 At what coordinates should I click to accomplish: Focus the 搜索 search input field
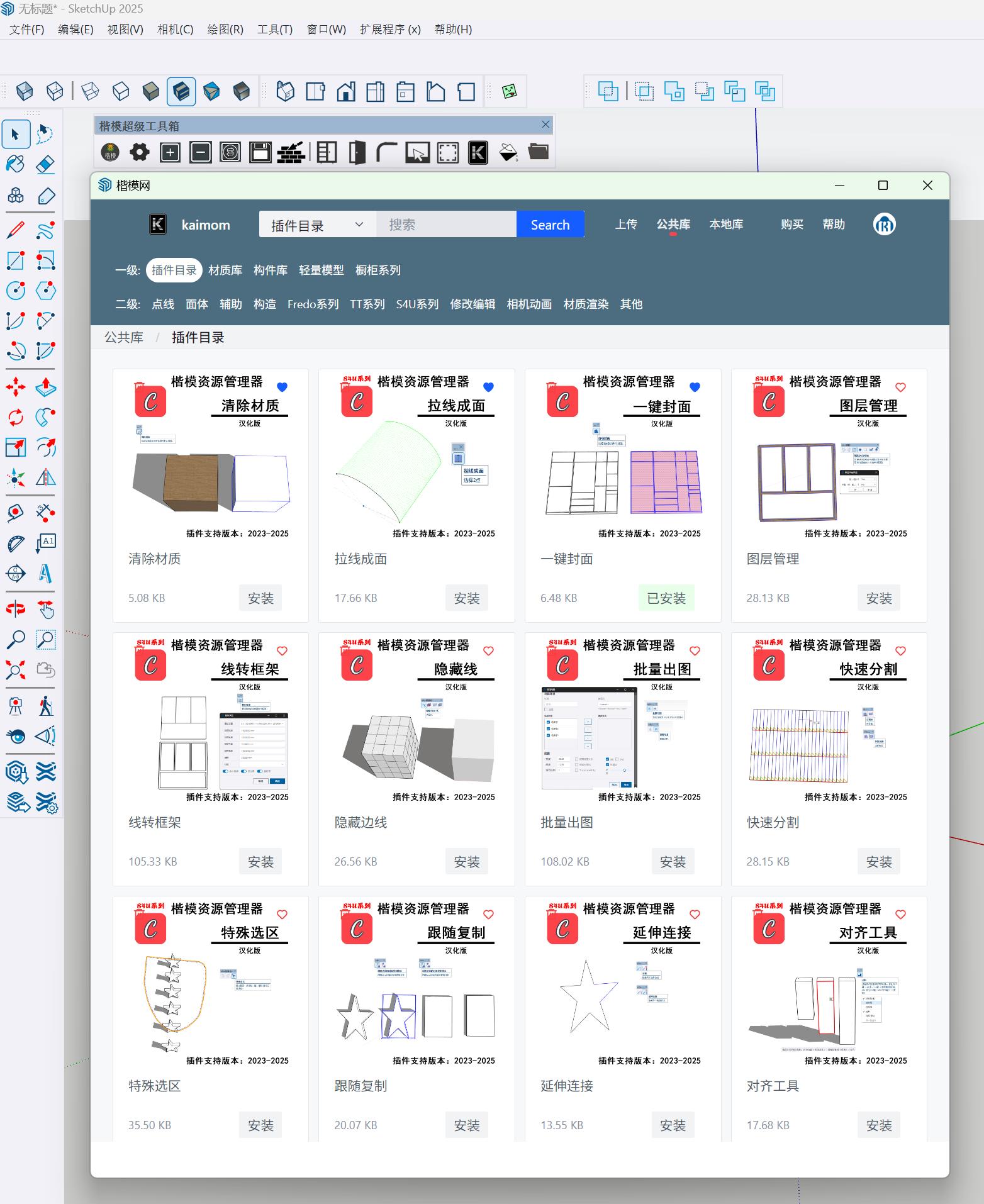(x=446, y=225)
